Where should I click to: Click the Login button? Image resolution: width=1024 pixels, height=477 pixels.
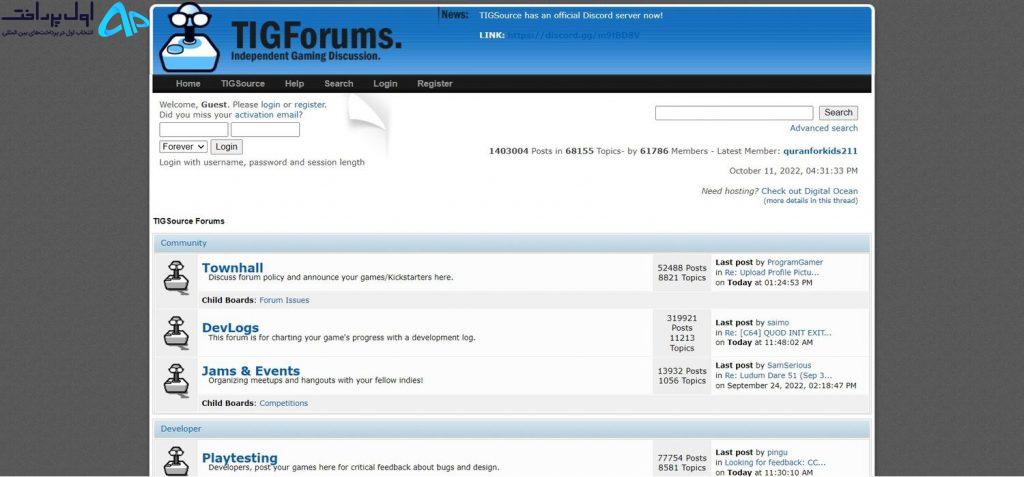[227, 147]
